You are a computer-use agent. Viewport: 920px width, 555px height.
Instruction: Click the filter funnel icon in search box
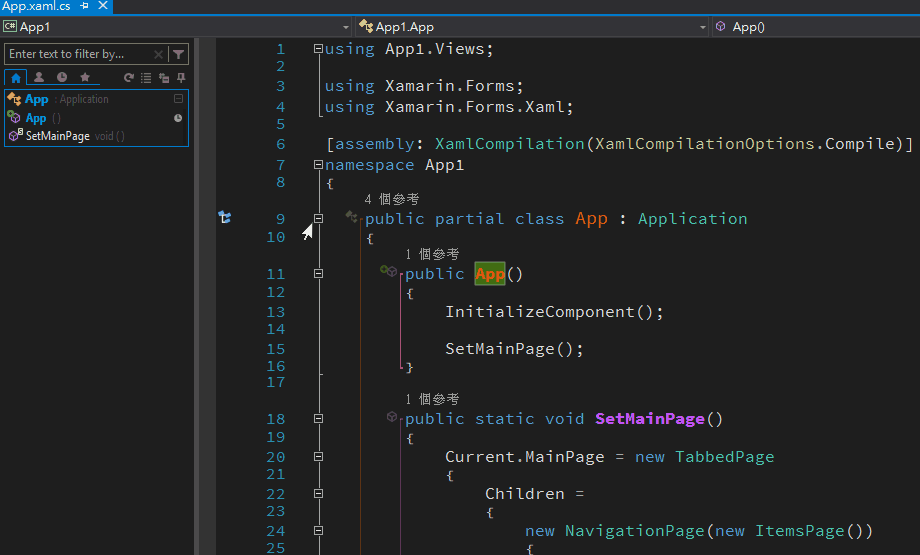[x=178, y=54]
